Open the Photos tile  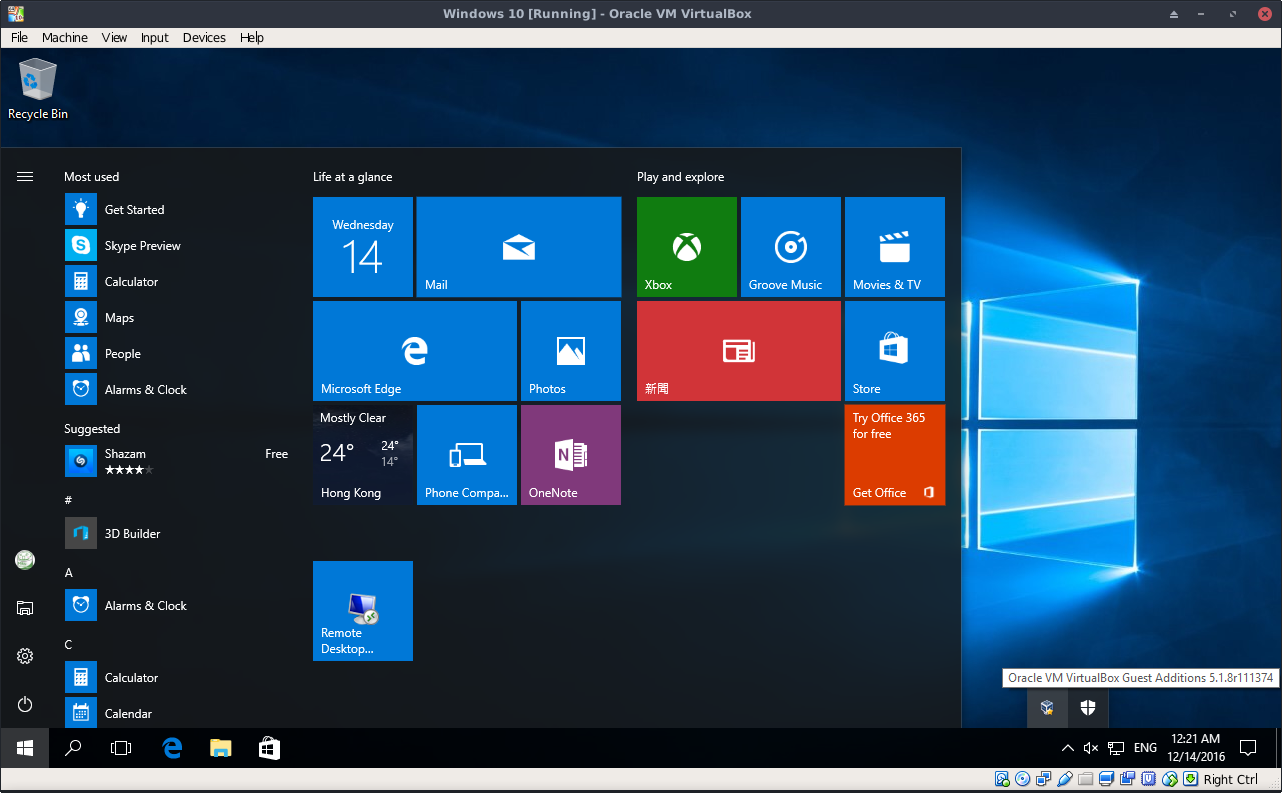tap(571, 351)
